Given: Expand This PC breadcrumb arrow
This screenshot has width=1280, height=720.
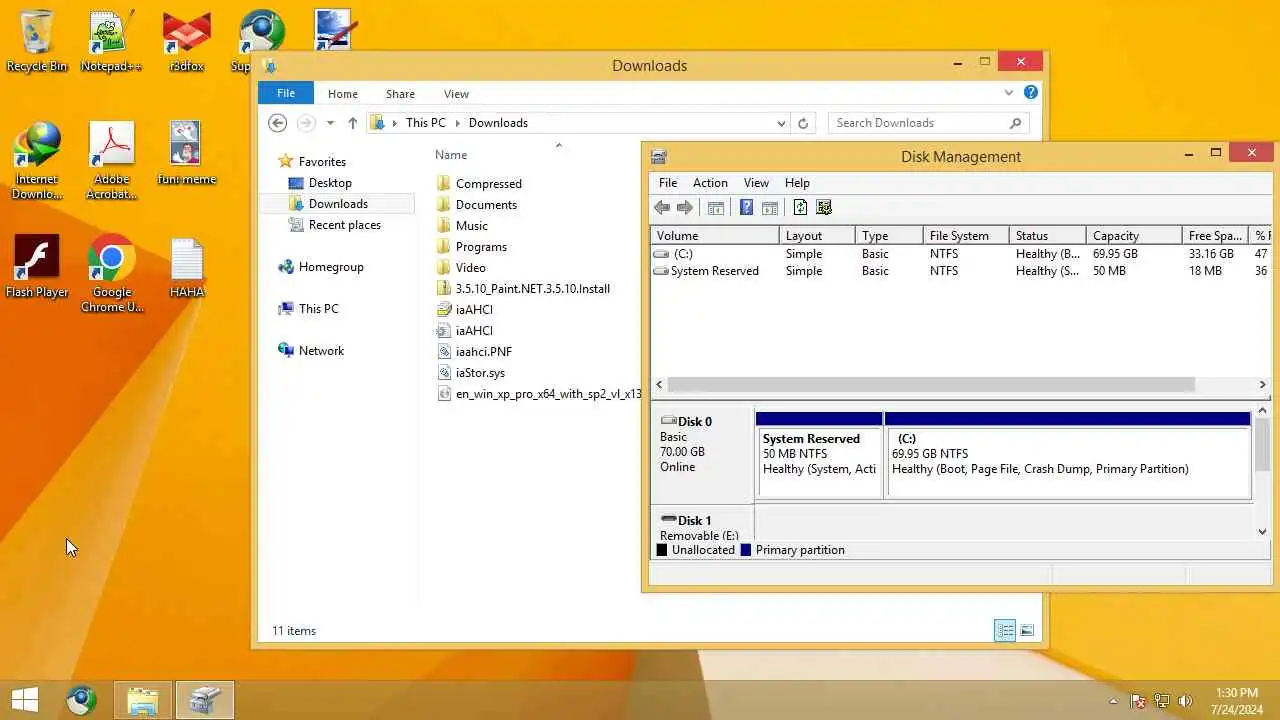Looking at the screenshot, I should point(458,123).
